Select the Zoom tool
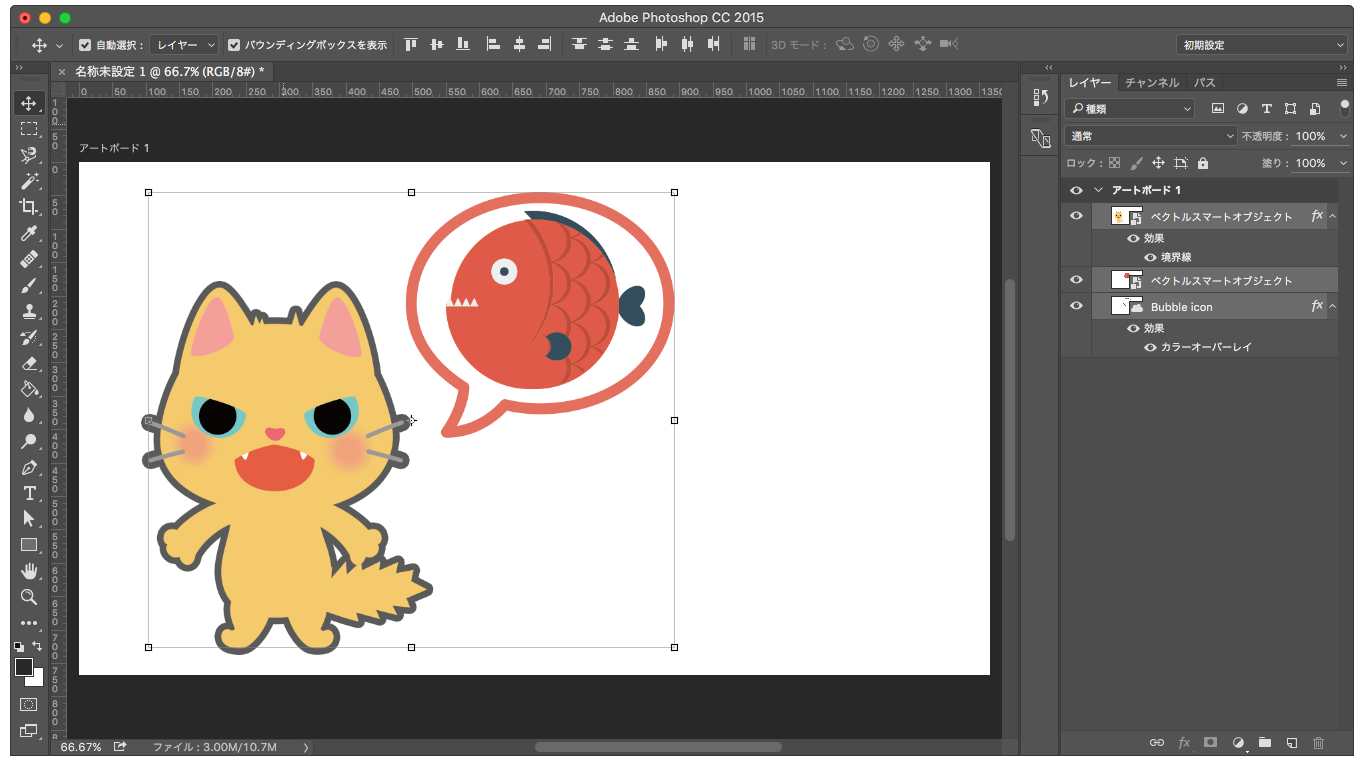The image size is (1364, 766). [x=28, y=597]
